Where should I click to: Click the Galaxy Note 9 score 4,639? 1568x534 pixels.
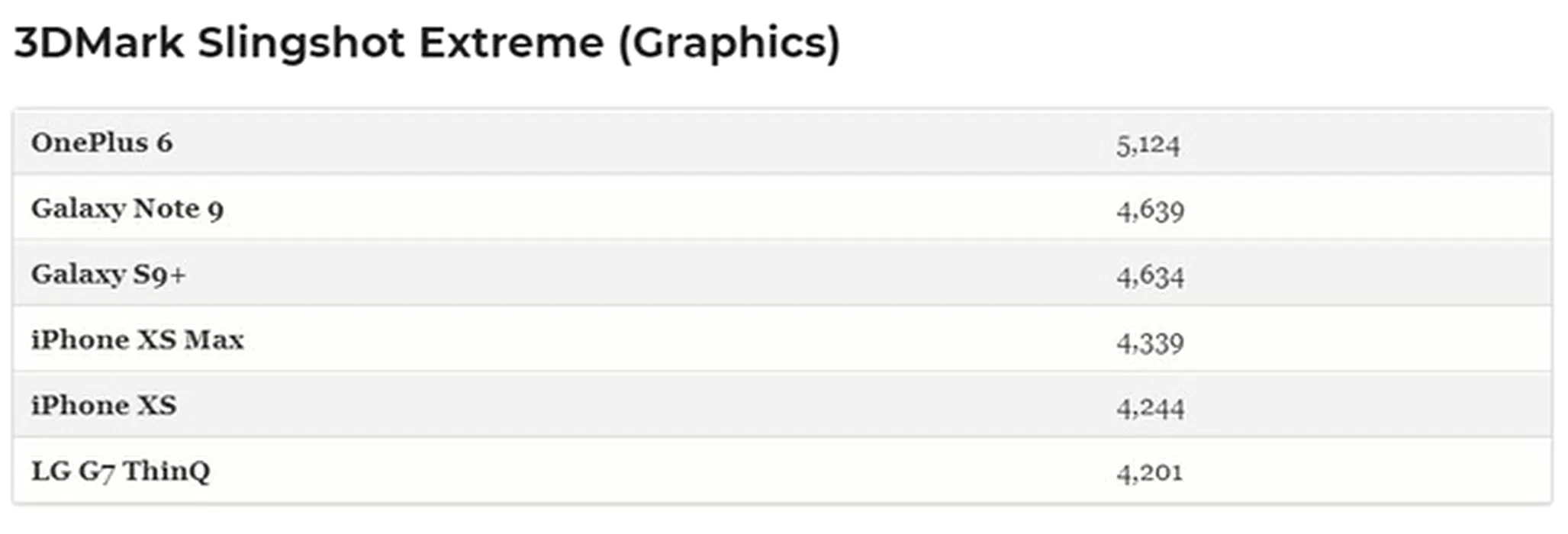(1150, 211)
